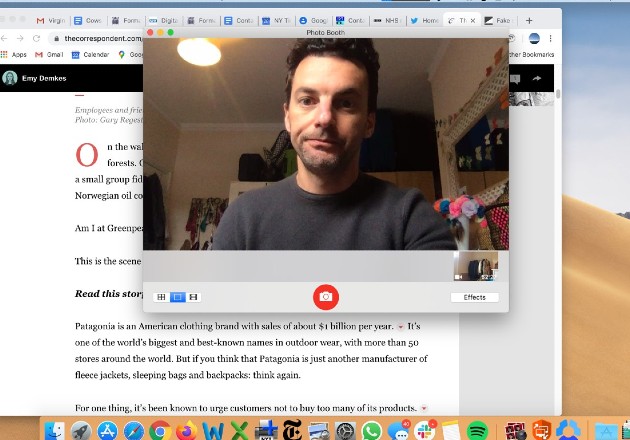This screenshot has width=630, height=440.
Task: Switch to the Cows document tab
Action: (x=88, y=20)
